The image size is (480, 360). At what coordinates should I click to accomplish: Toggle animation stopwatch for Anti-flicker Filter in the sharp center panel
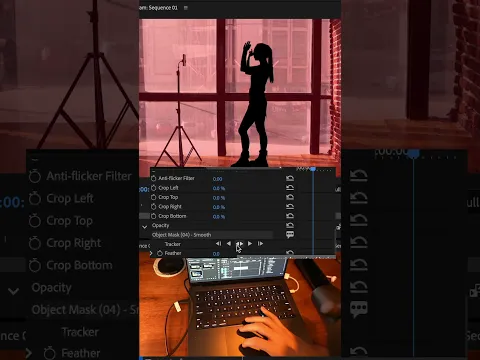pyautogui.click(x=153, y=178)
